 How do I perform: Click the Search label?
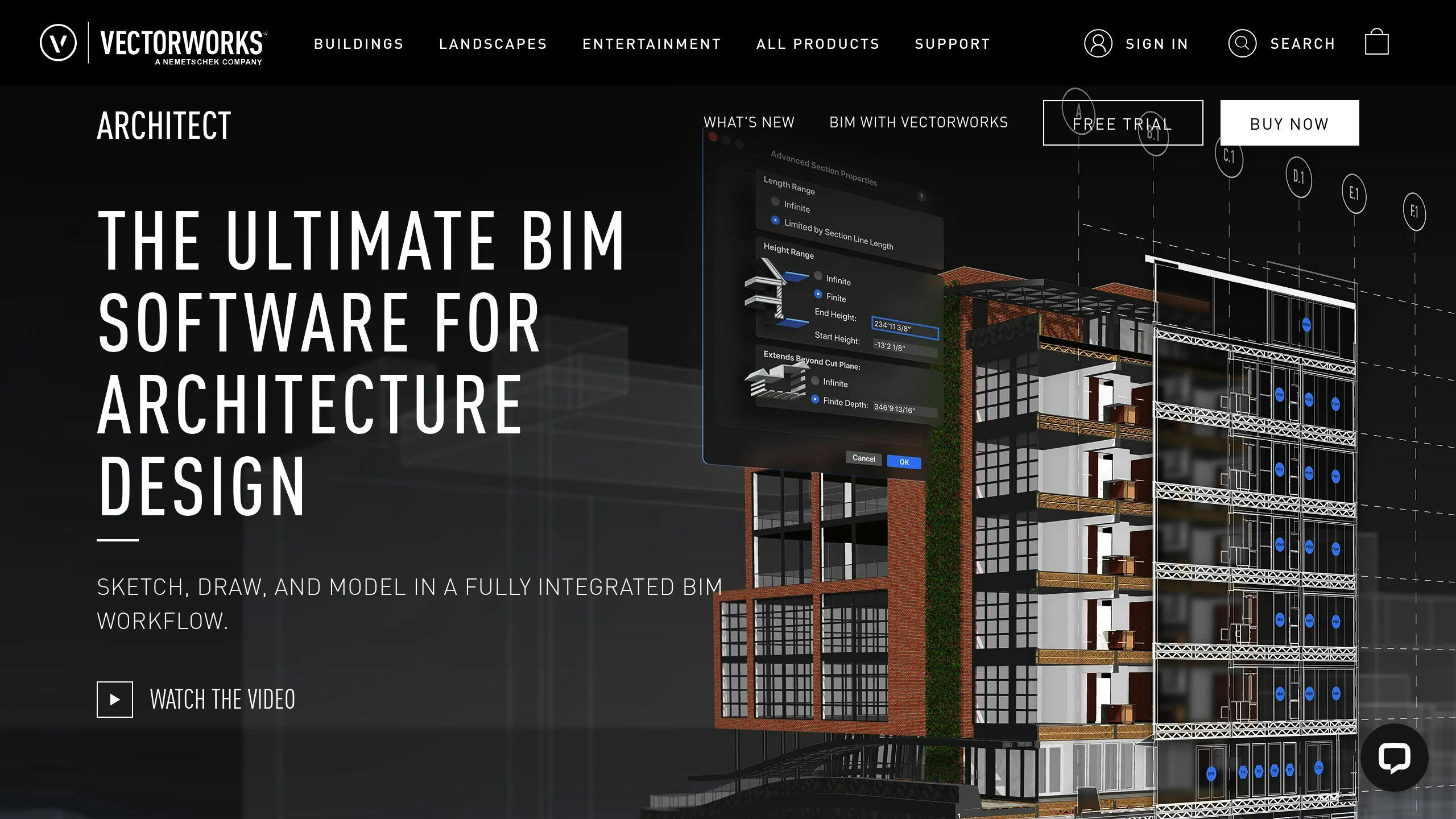(x=1303, y=44)
